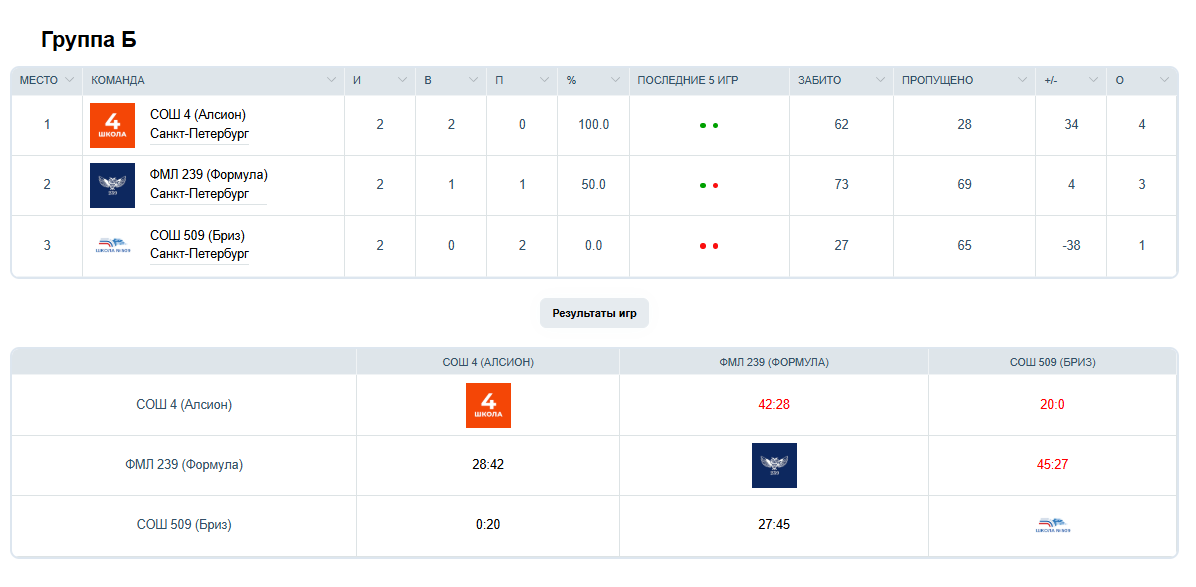Open the ПРОПУЩЕНО column dropdown arrow

pos(1022,80)
